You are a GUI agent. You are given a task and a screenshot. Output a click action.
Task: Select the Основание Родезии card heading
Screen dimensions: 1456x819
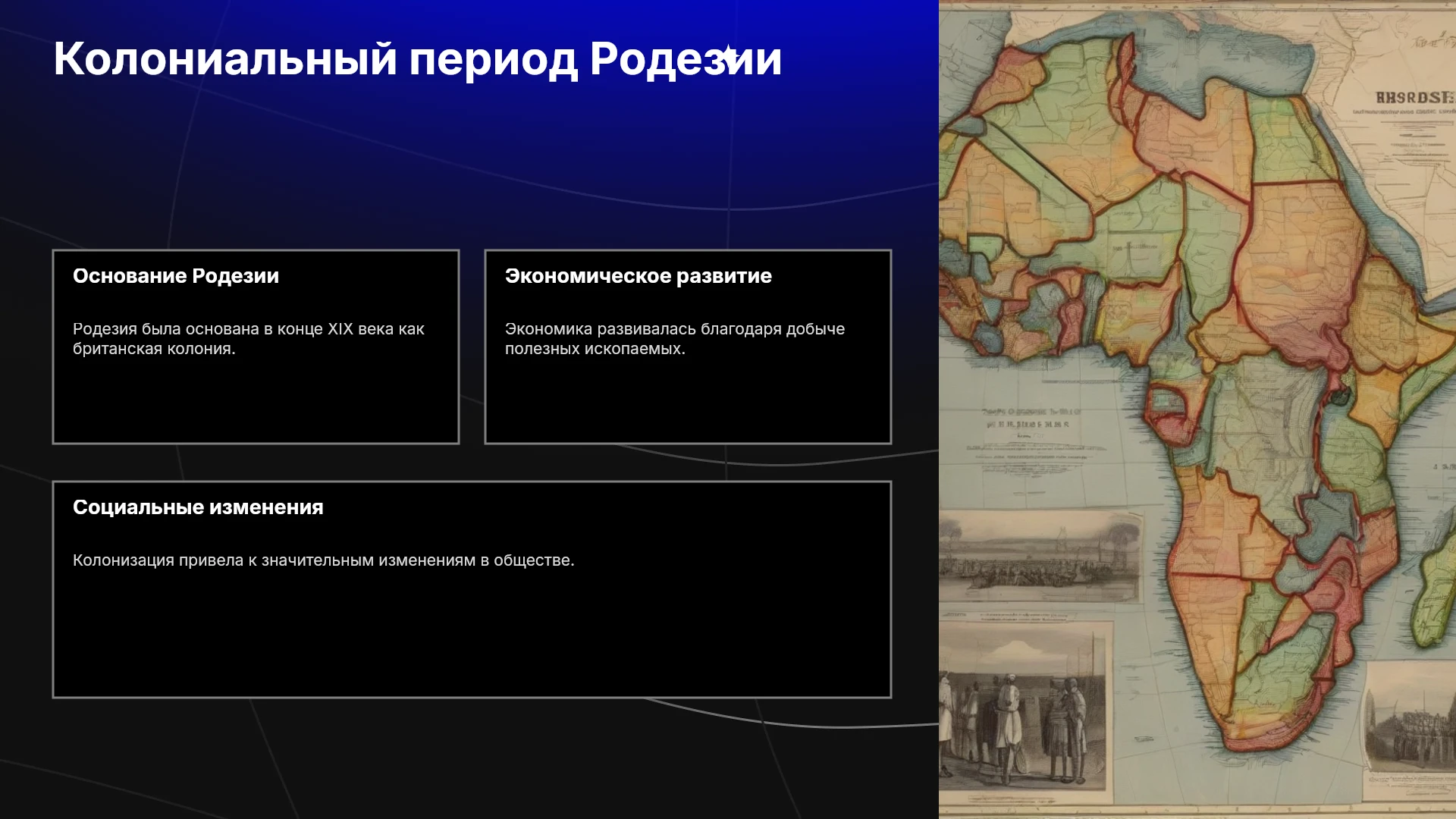[x=176, y=276]
